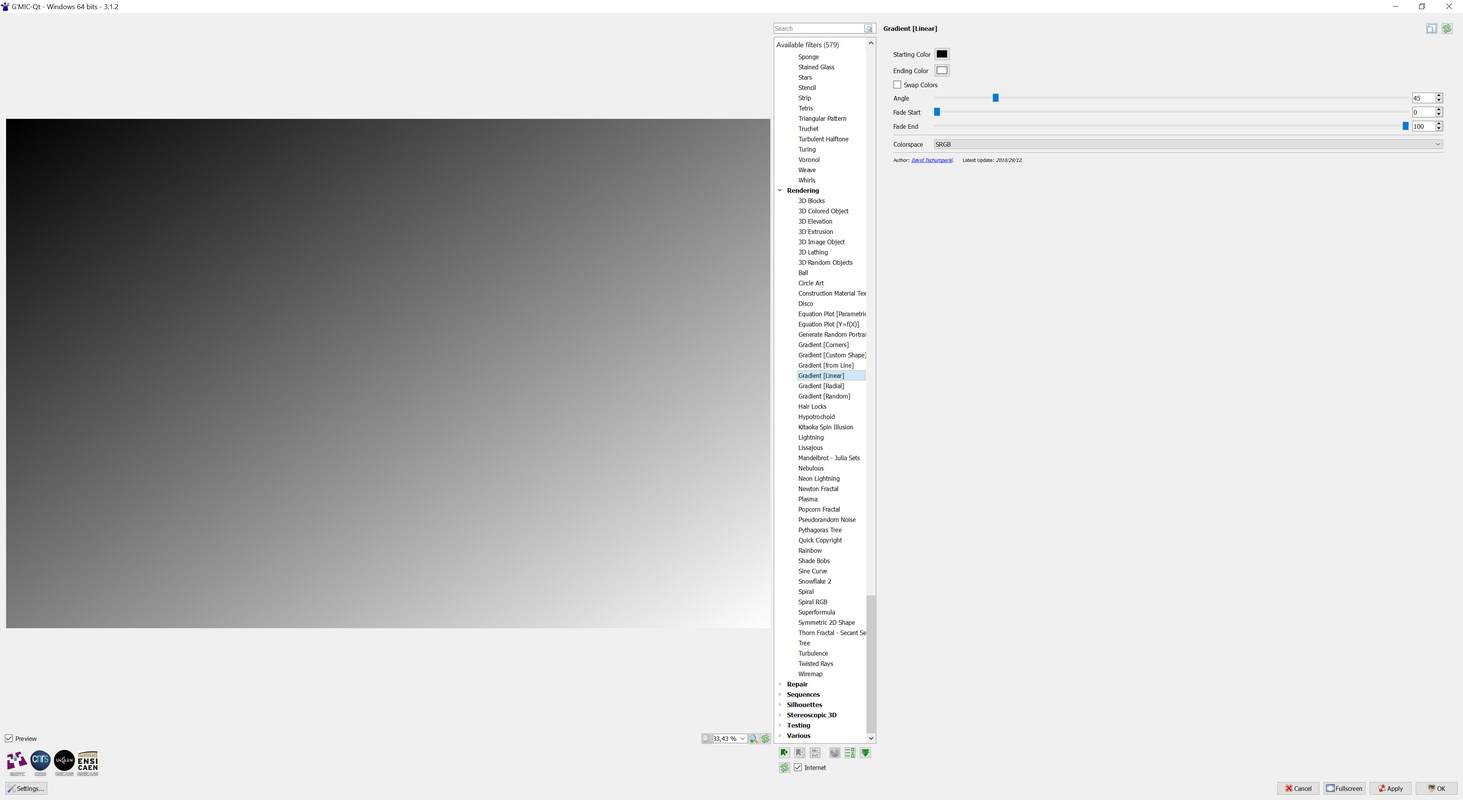Open the Colorspace dropdown
Screen dimensions: 1463x800
1188,144
